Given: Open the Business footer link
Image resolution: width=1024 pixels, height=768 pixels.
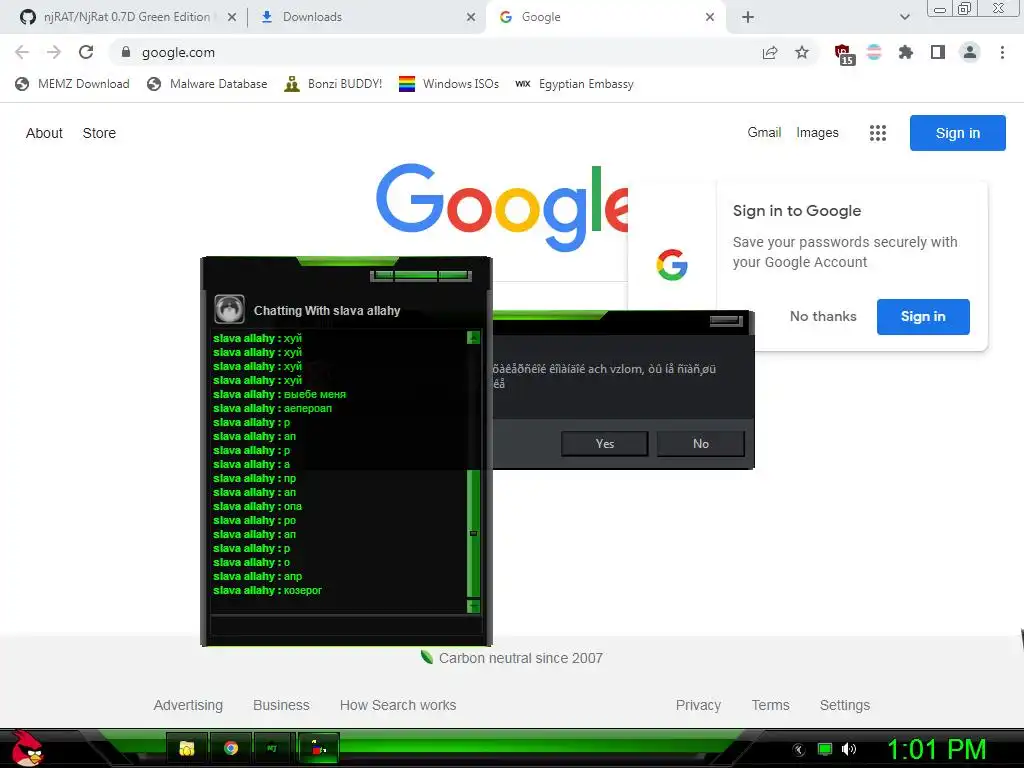Looking at the screenshot, I should 281,705.
